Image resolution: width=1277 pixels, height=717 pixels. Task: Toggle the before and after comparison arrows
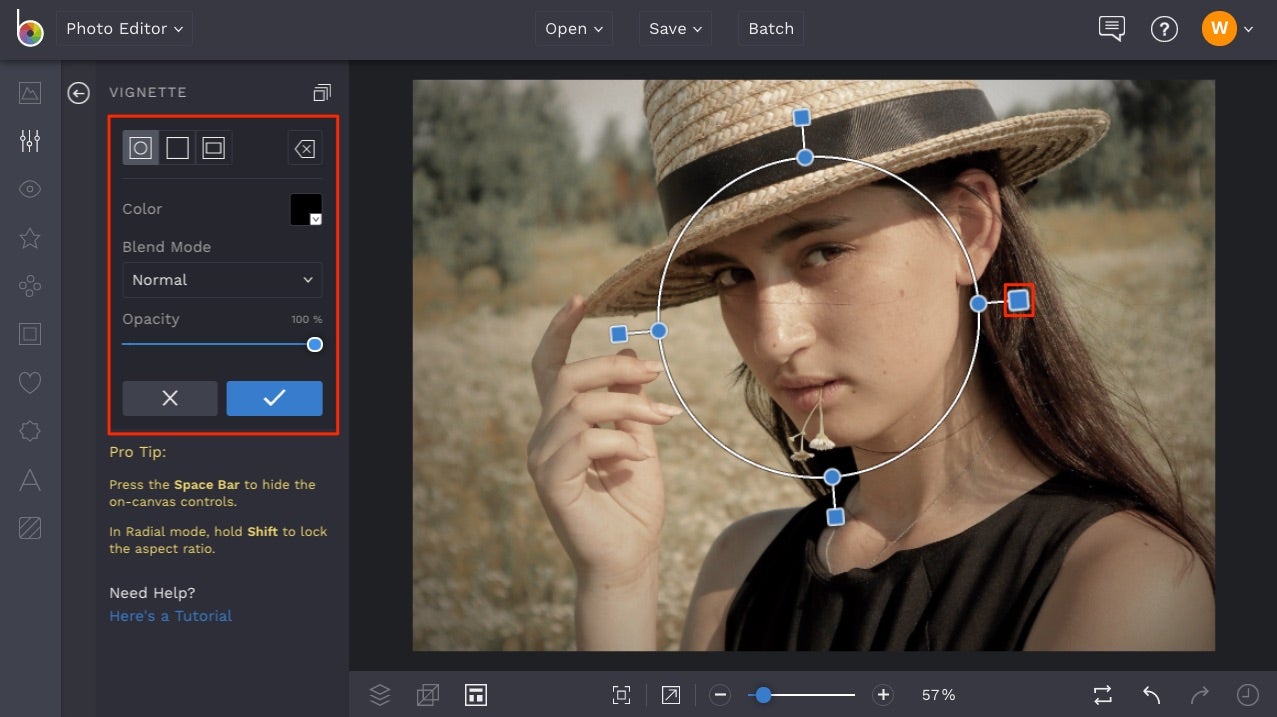(1101, 694)
